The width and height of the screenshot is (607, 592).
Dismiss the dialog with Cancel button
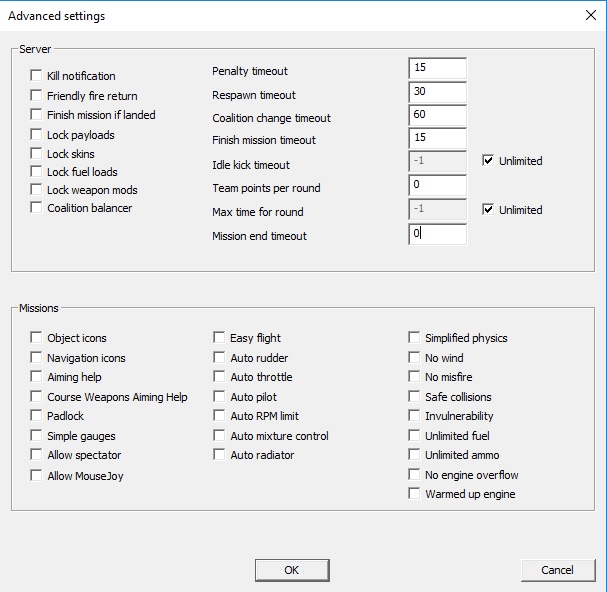point(558,570)
